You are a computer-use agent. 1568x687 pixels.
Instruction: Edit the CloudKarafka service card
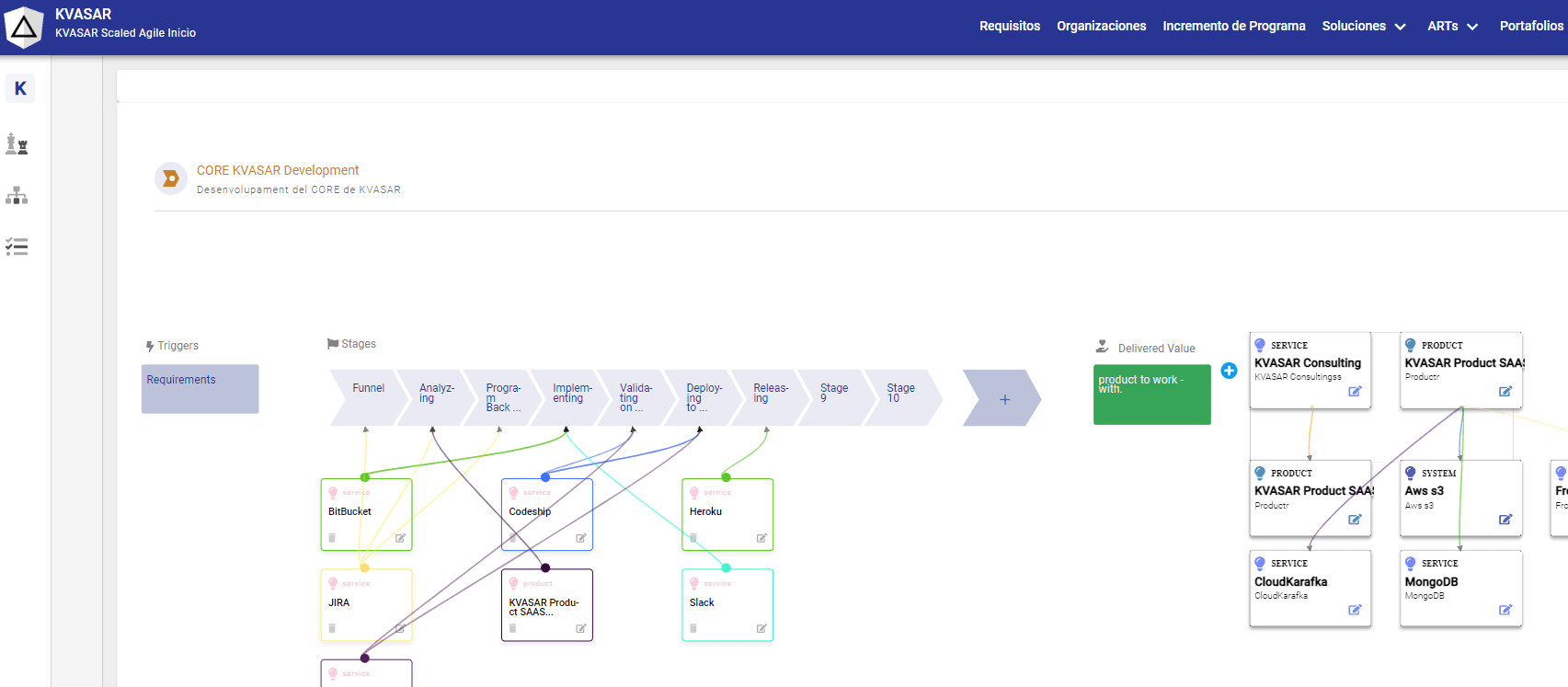(1355, 610)
